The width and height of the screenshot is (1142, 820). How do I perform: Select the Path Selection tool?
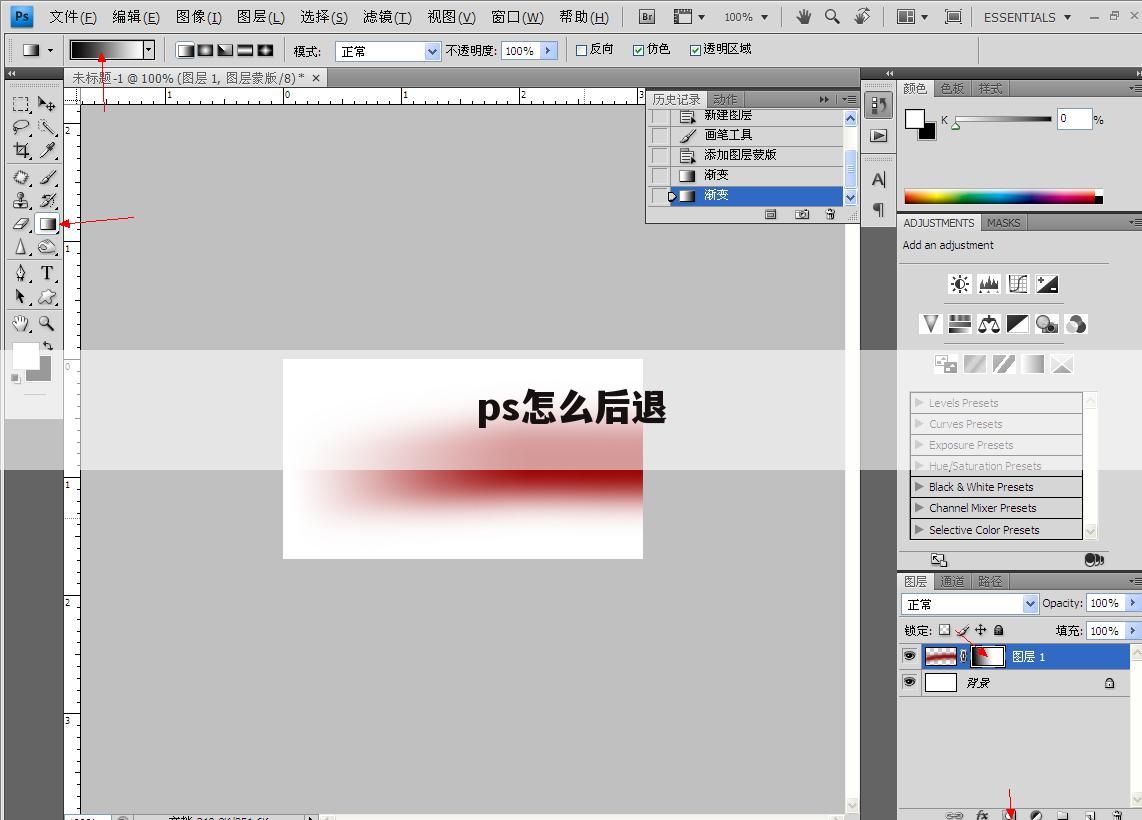pos(21,296)
